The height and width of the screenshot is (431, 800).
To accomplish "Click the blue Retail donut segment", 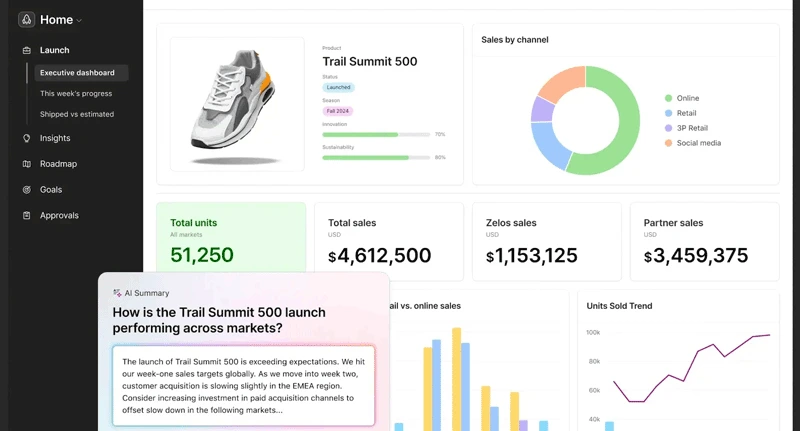I will click(550, 145).
